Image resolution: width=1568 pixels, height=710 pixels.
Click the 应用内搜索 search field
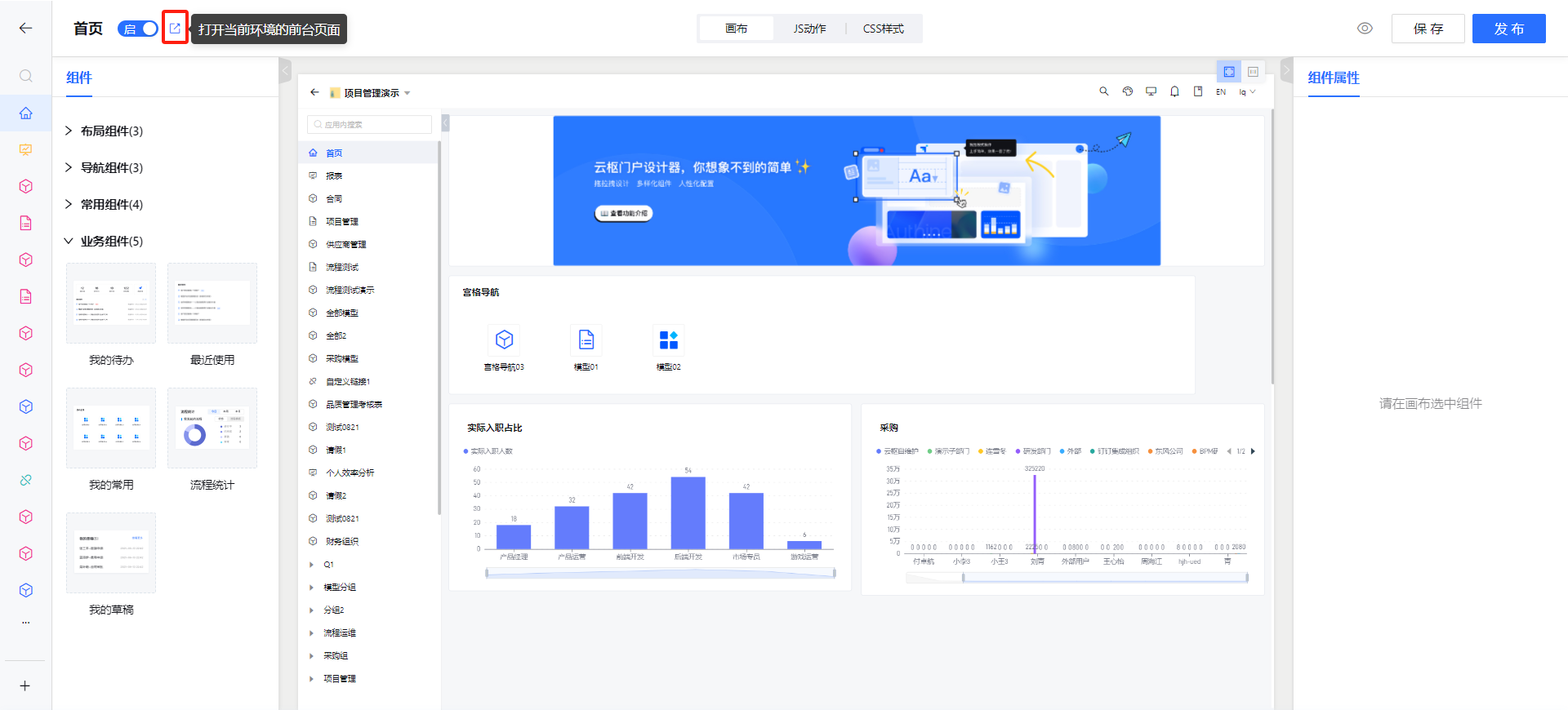click(369, 124)
